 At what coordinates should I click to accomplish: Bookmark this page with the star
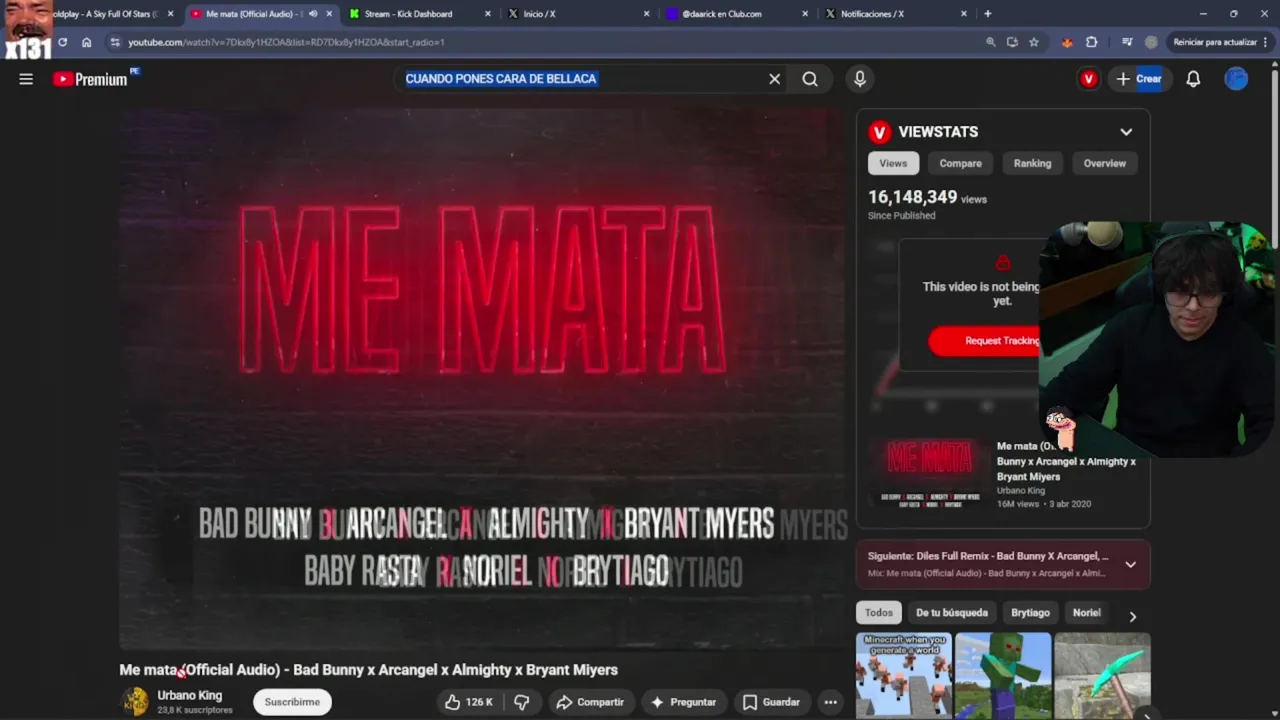(1034, 42)
